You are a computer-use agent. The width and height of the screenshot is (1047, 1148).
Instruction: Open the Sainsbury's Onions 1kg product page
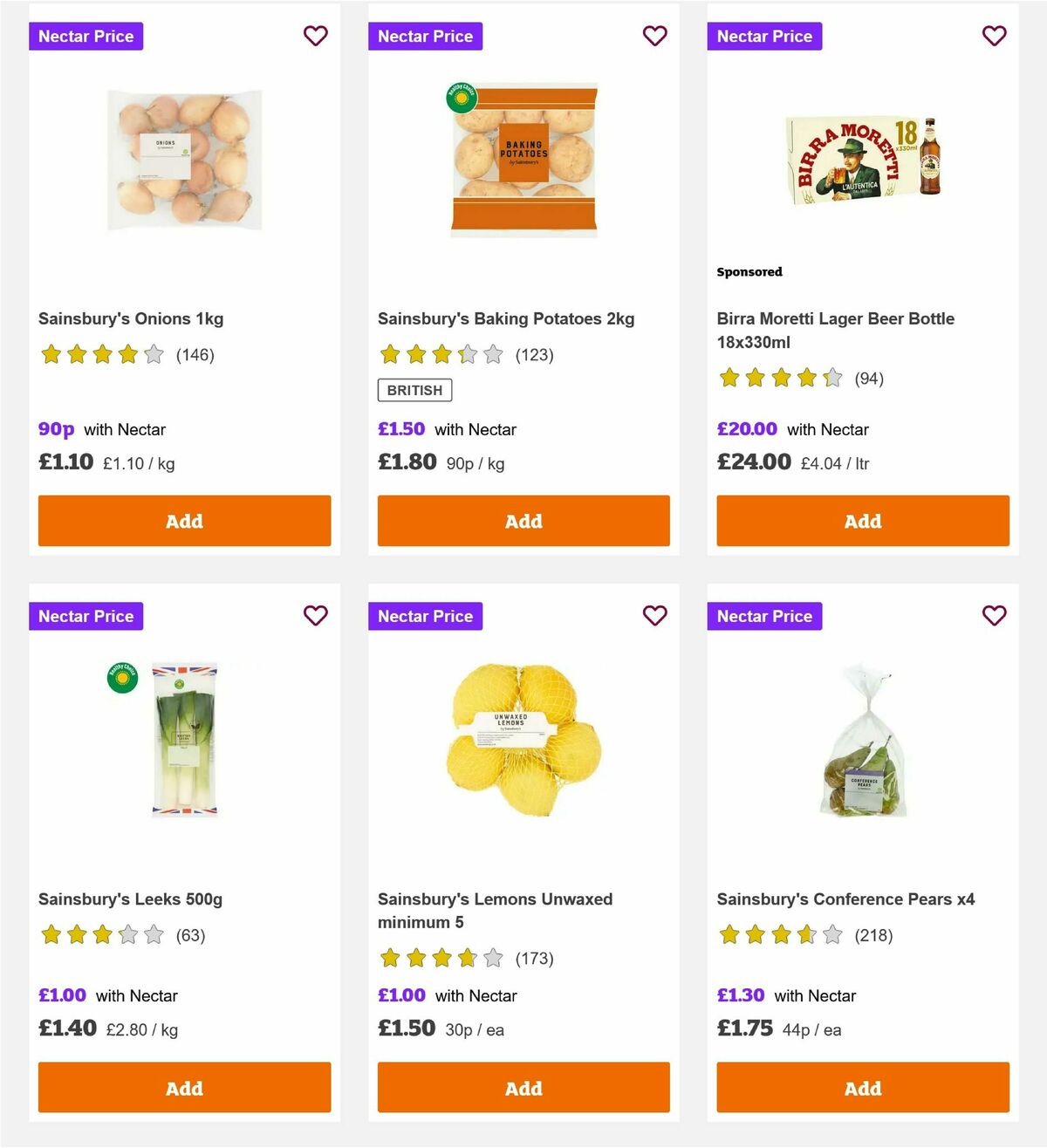(x=132, y=318)
